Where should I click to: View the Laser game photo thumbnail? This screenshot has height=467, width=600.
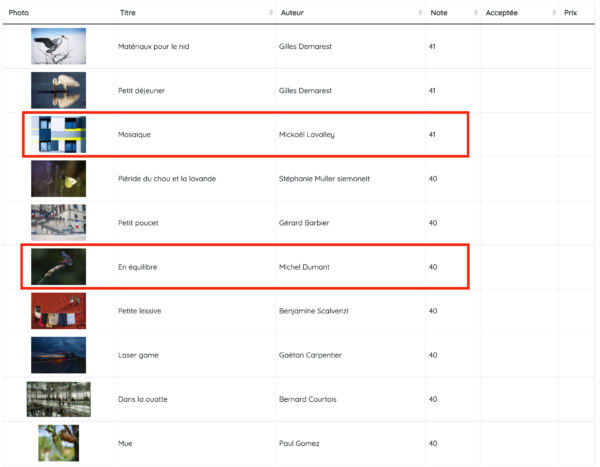58,355
